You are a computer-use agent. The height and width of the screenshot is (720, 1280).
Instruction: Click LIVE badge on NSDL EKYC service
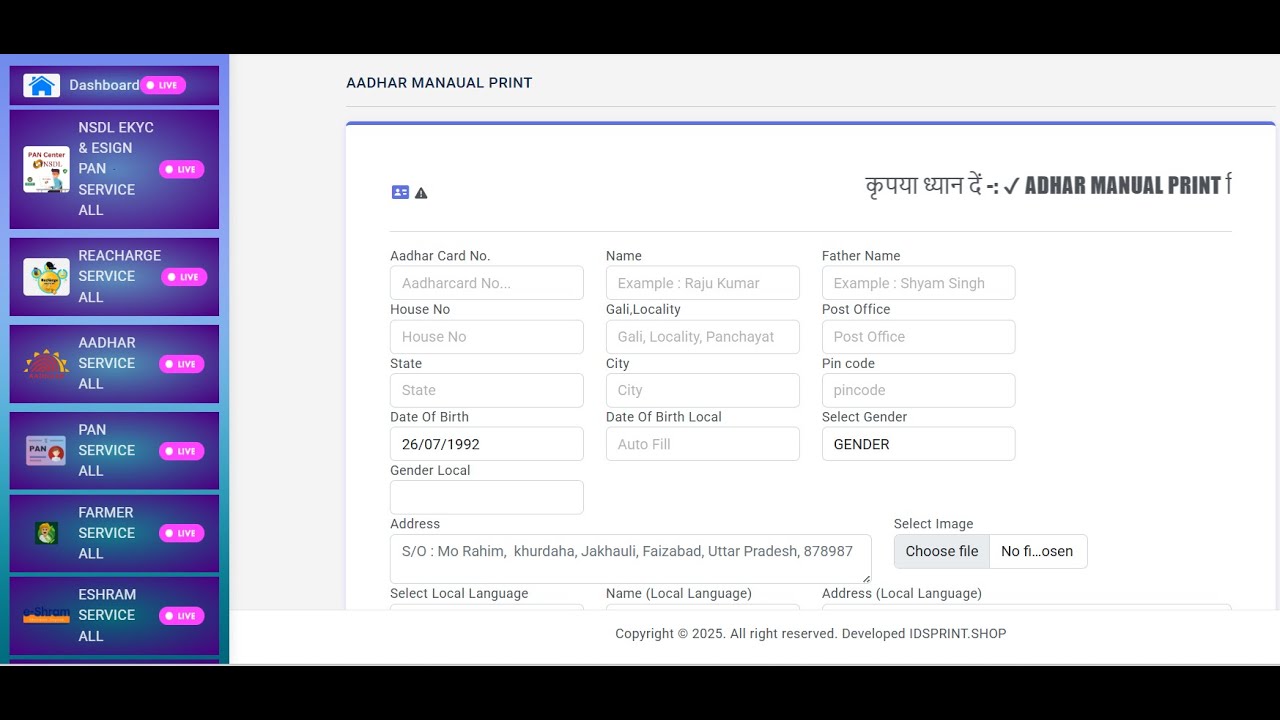[181, 169]
